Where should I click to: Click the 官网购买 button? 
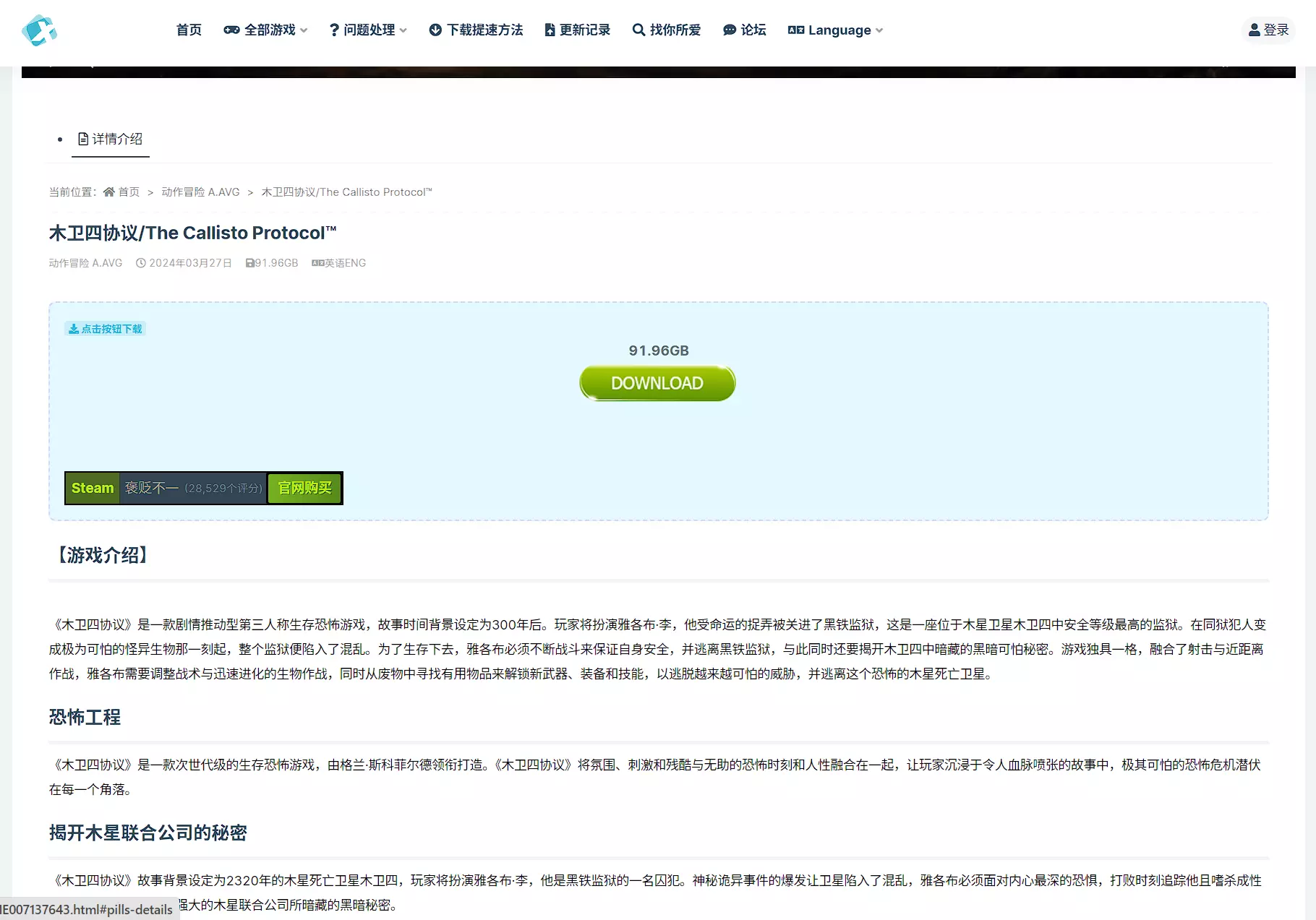pos(304,488)
